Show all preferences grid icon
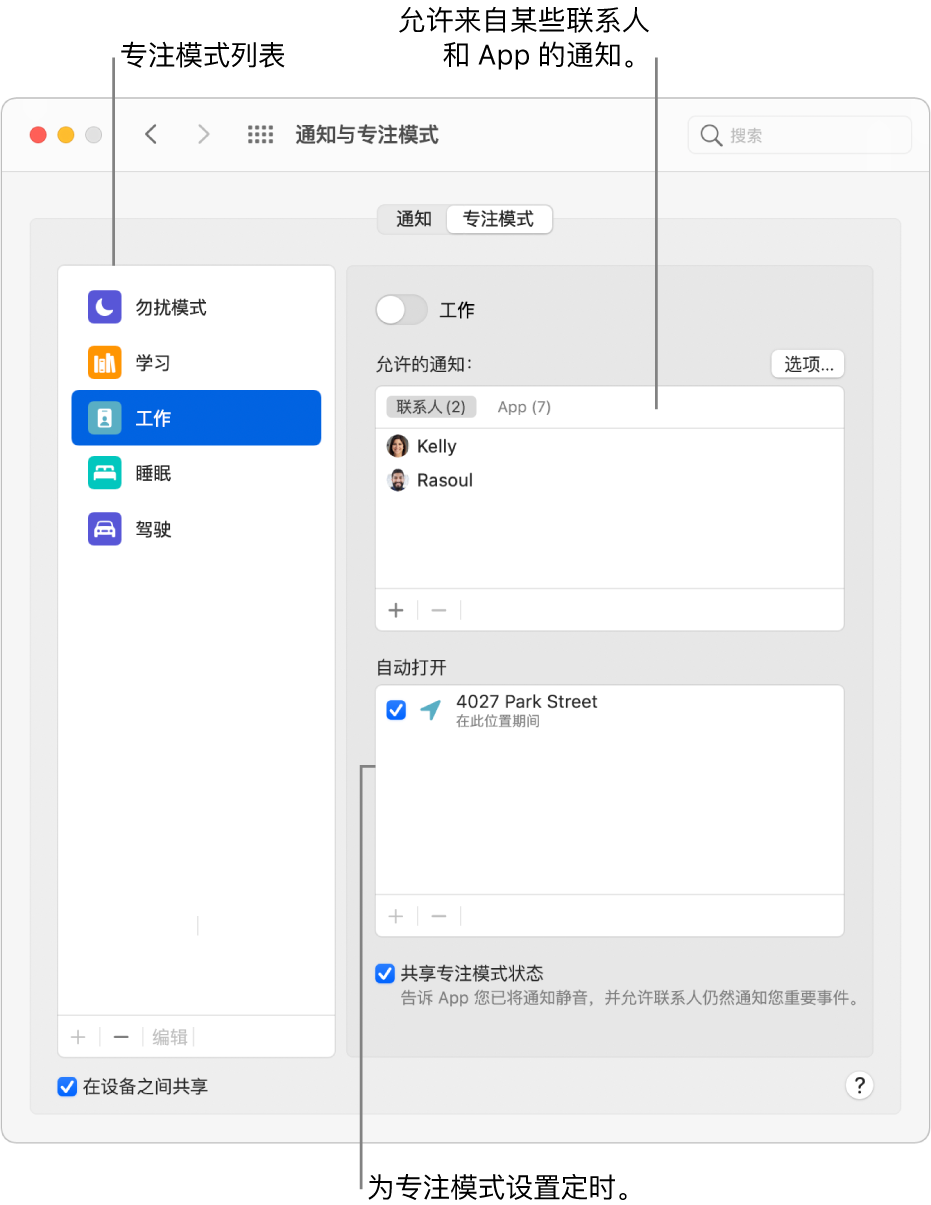The height and width of the screenshot is (1205, 931). [260, 134]
